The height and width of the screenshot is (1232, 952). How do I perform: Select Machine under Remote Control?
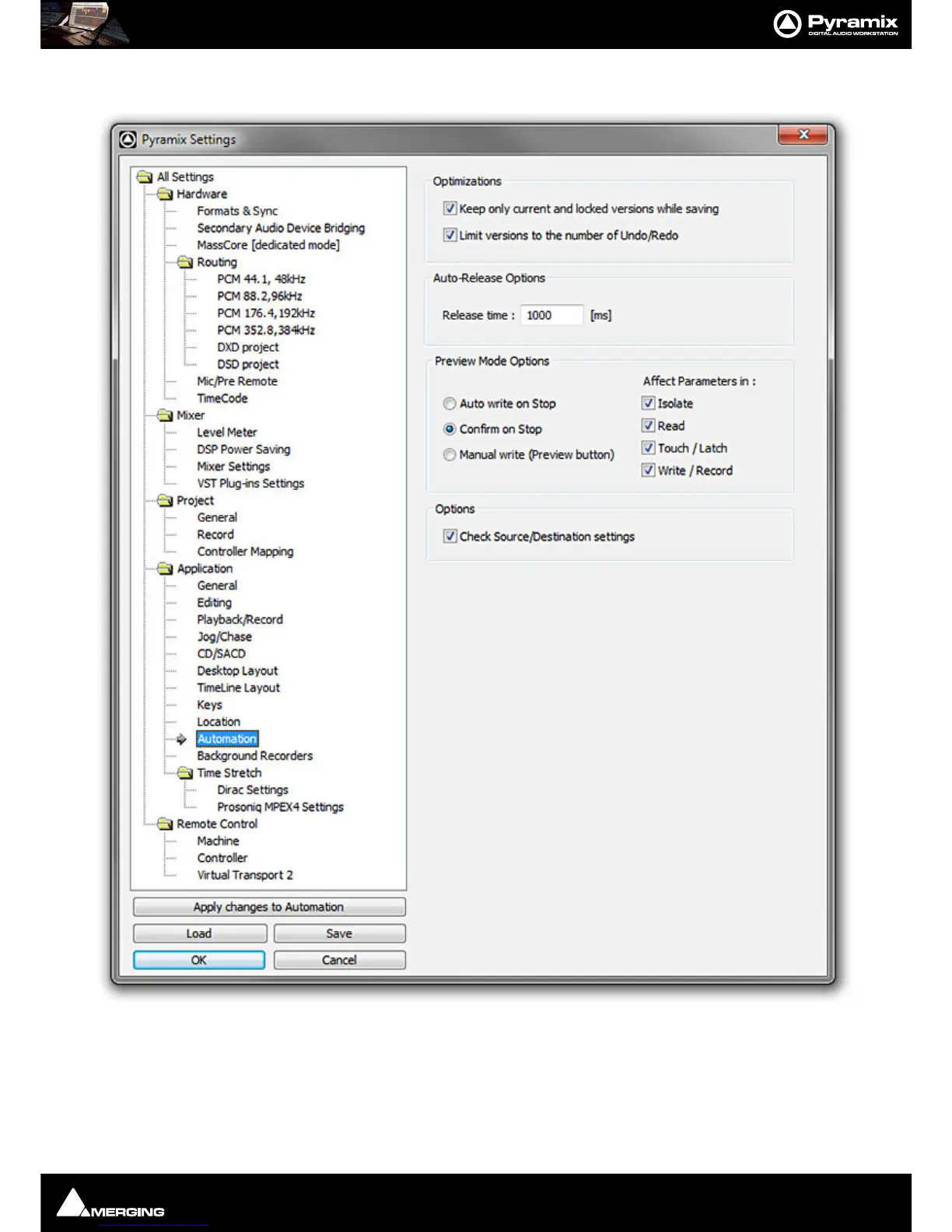point(218,842)
